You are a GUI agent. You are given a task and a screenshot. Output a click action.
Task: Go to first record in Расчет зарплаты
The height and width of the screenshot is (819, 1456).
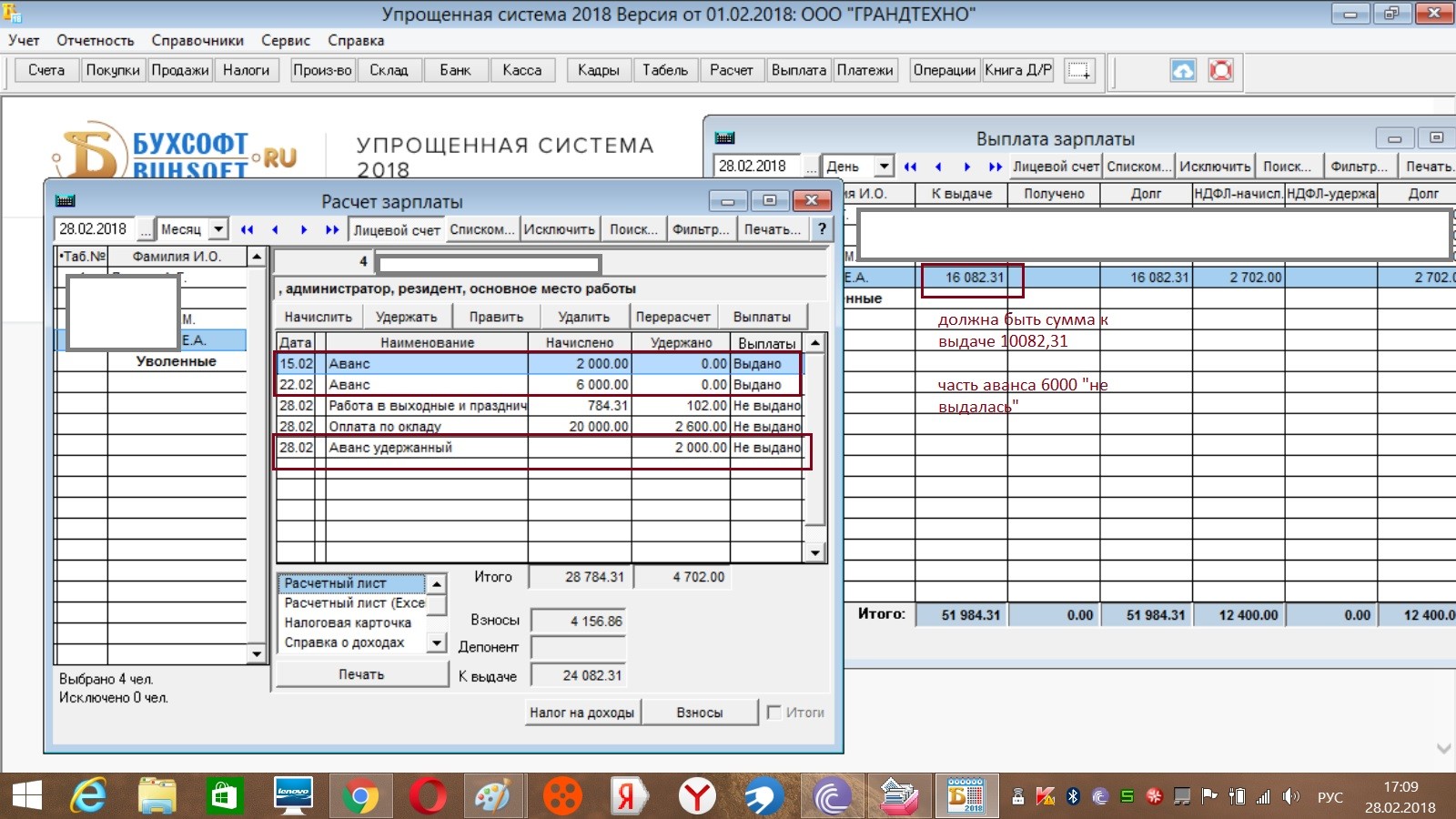pyautogui.click(x=247, y=230)
